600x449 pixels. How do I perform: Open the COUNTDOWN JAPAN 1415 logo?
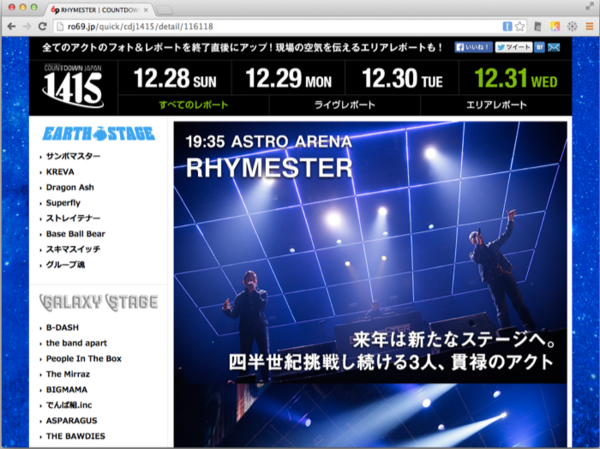click(x=73, y=86)
